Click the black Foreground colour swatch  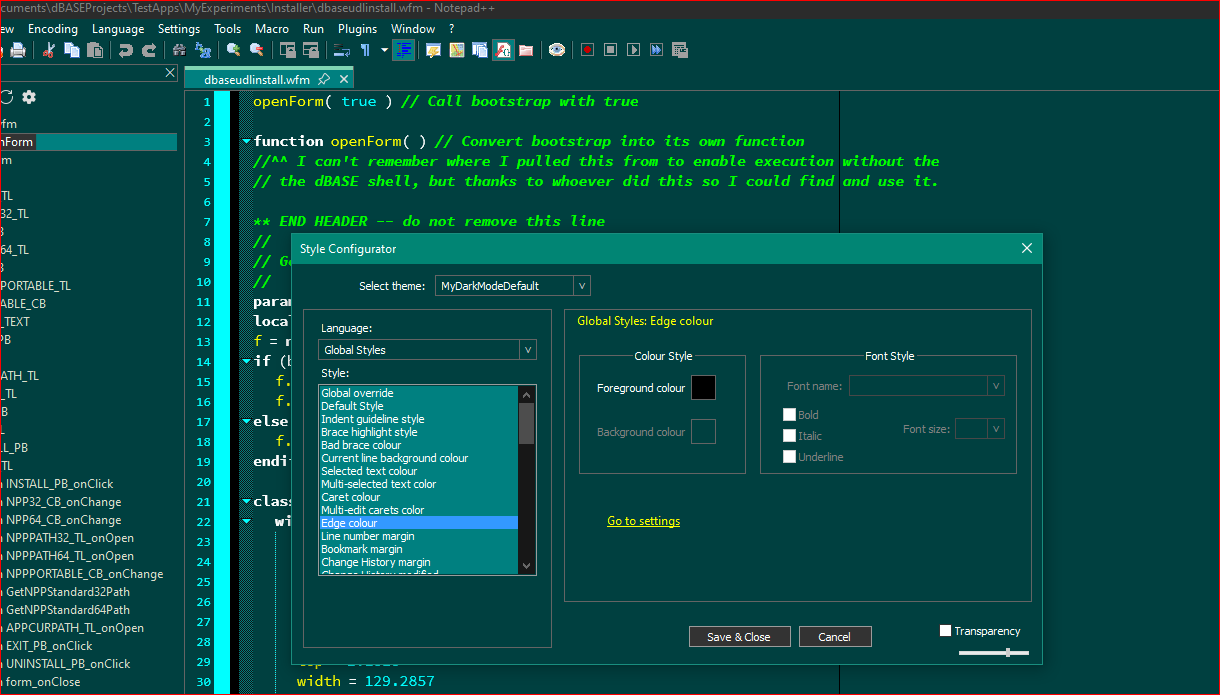(703, 388)
